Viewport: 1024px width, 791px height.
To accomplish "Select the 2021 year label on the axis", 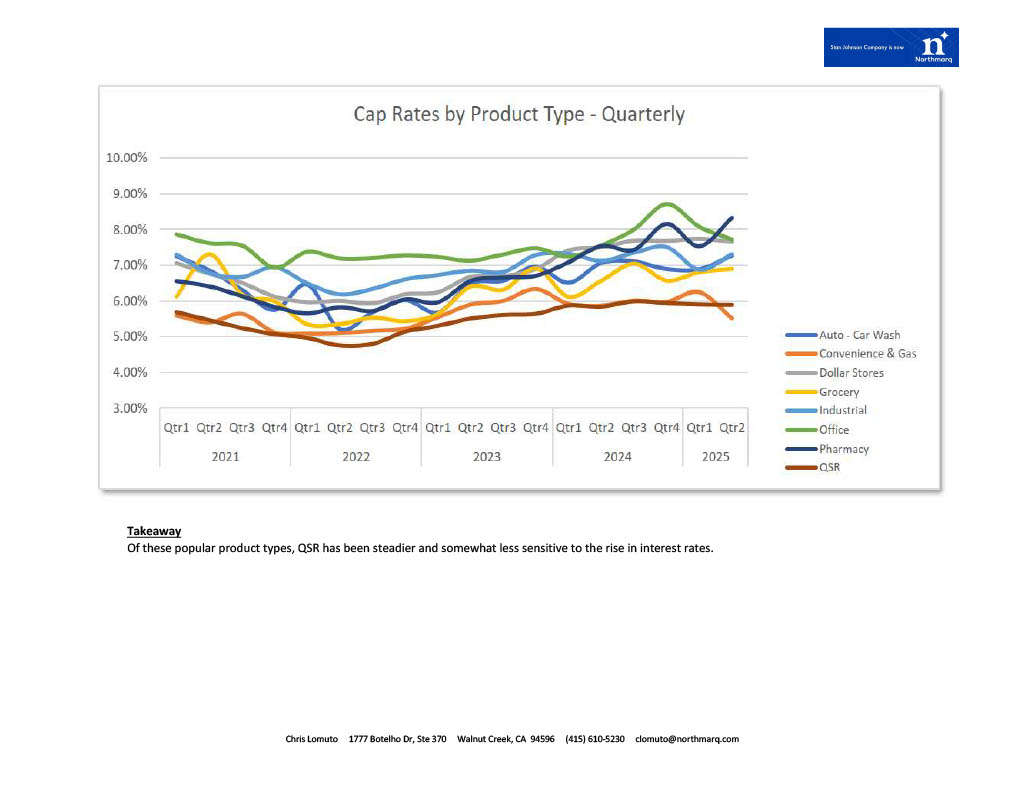I will 225,457.
